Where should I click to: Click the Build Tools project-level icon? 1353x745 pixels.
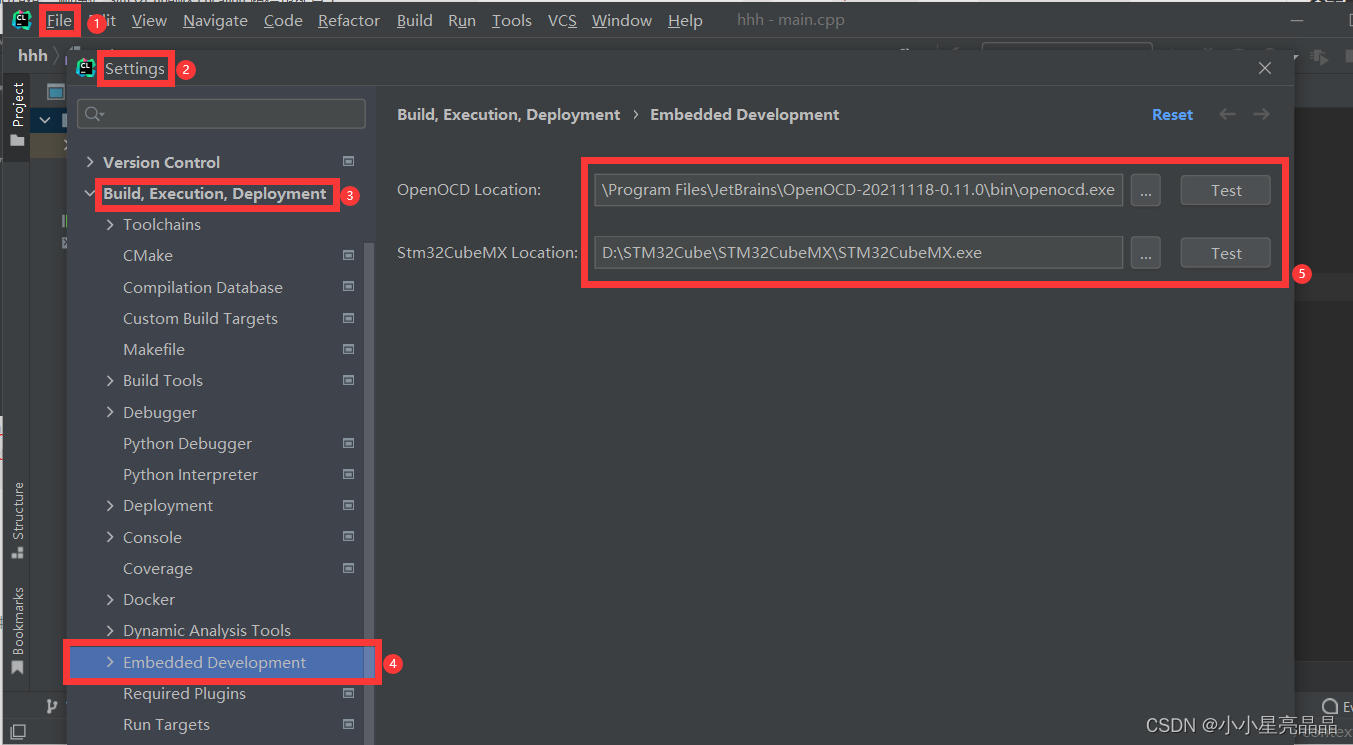[x=348, y=380]
